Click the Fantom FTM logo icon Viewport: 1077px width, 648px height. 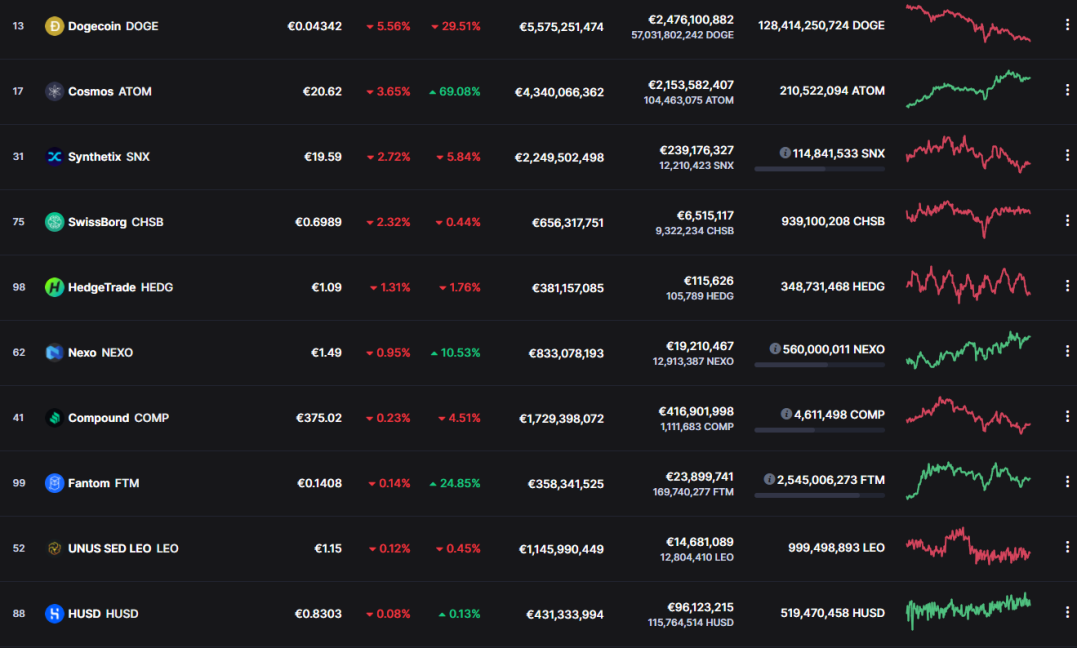pyautogui.click(x=54, y=483)
